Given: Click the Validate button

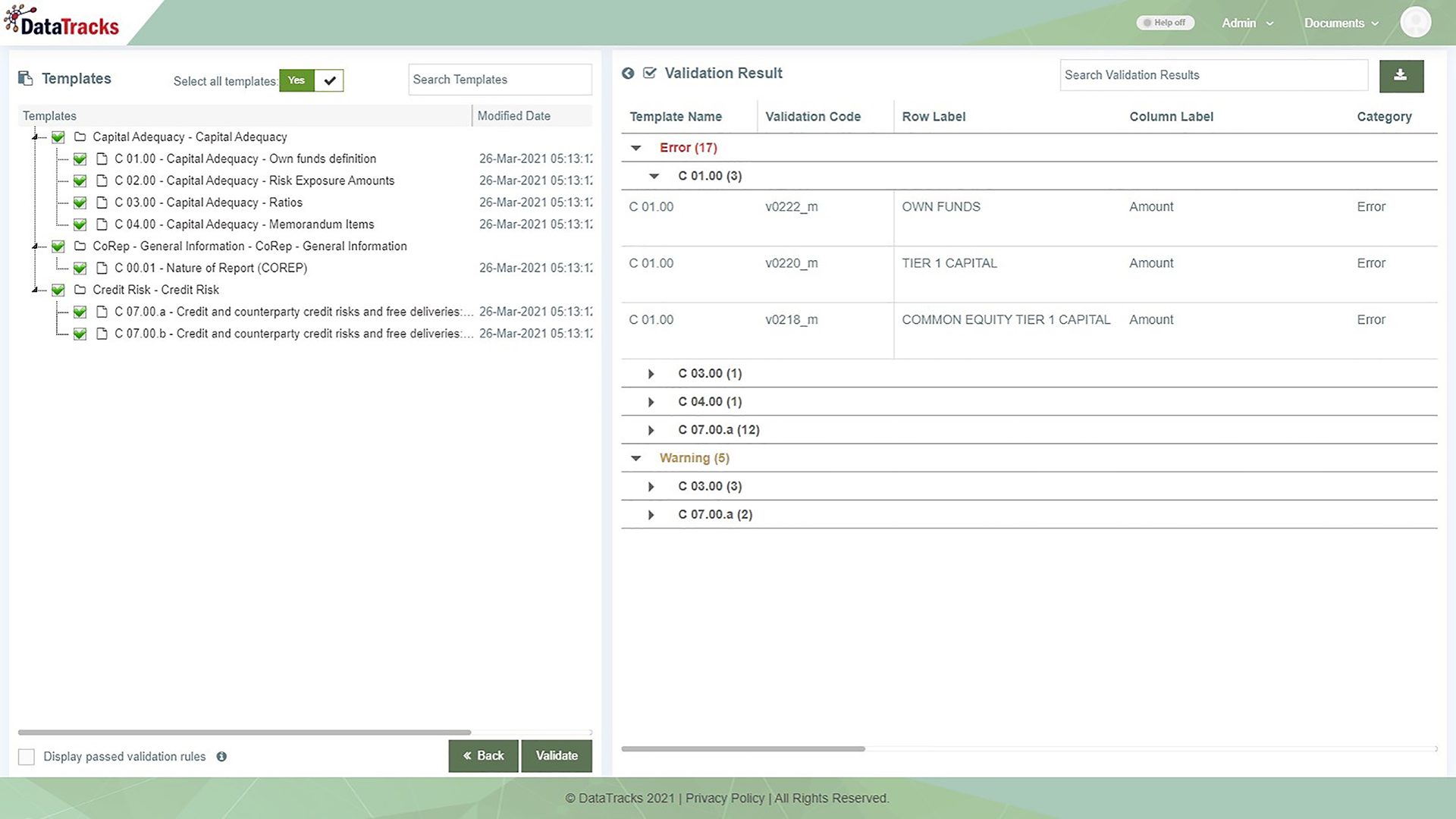Looking at the screenshot, I should pyautogui.click(x=557, y=756).
